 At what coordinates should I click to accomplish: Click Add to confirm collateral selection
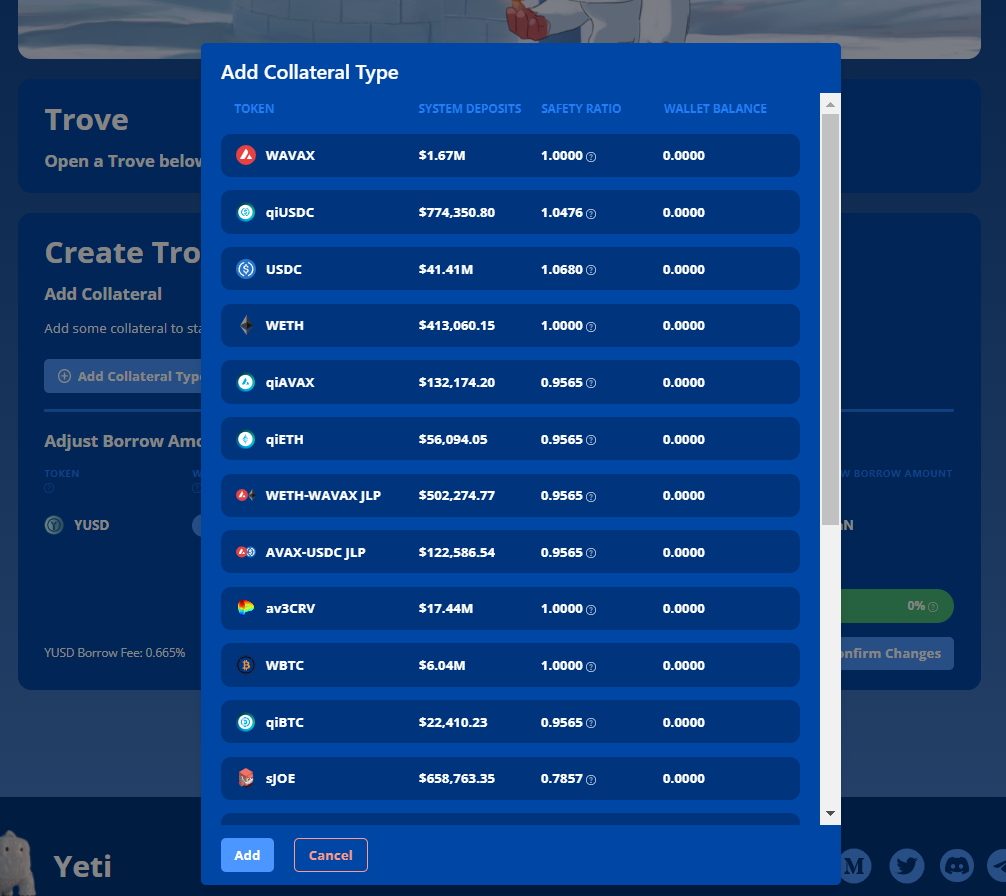247,855
